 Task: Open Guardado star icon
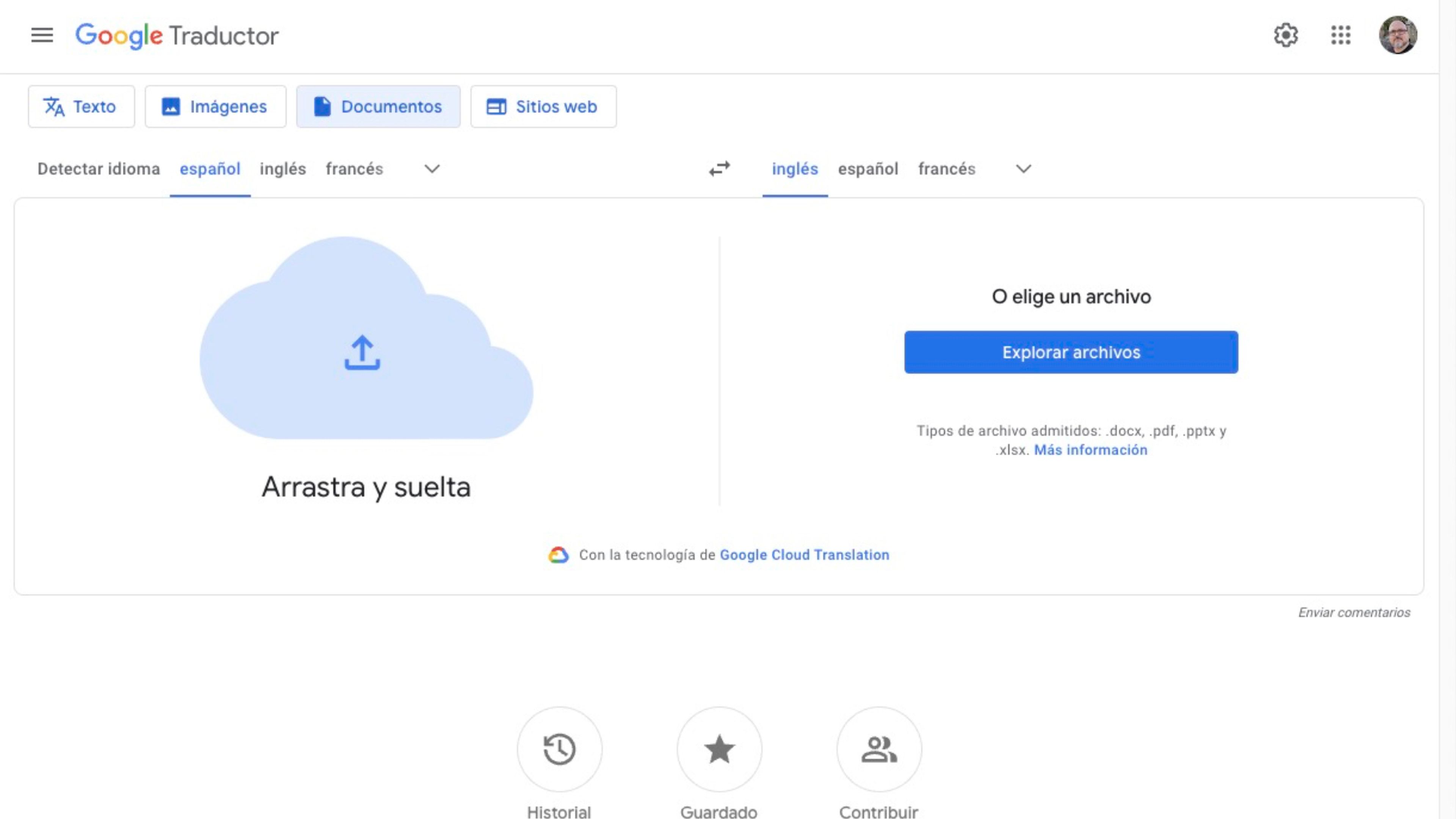(720, 749)
